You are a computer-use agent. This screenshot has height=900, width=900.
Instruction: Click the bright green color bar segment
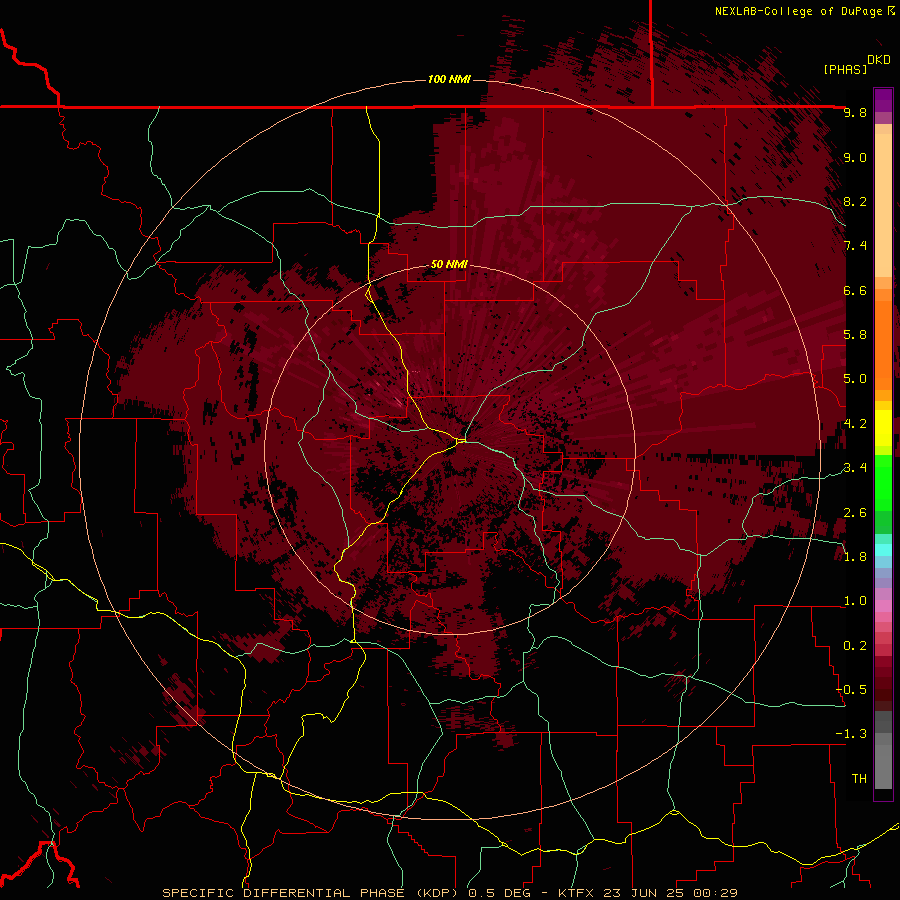click(883, 482)
